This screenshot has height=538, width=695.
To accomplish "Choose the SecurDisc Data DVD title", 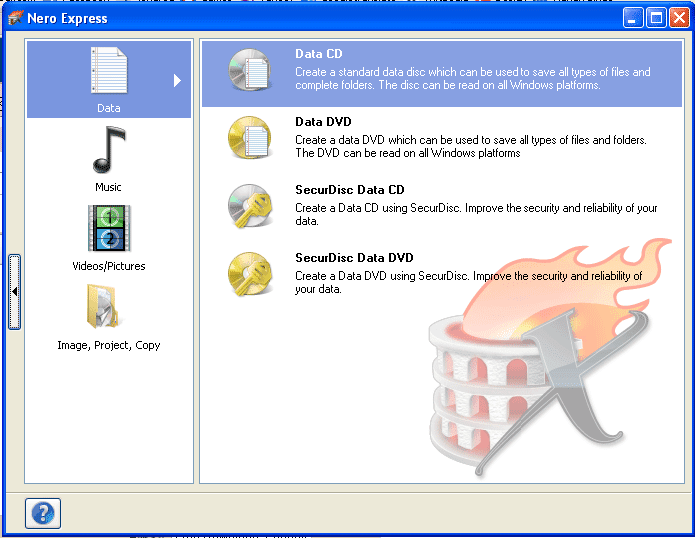I will pyautogui.click(x=354, y=257).
